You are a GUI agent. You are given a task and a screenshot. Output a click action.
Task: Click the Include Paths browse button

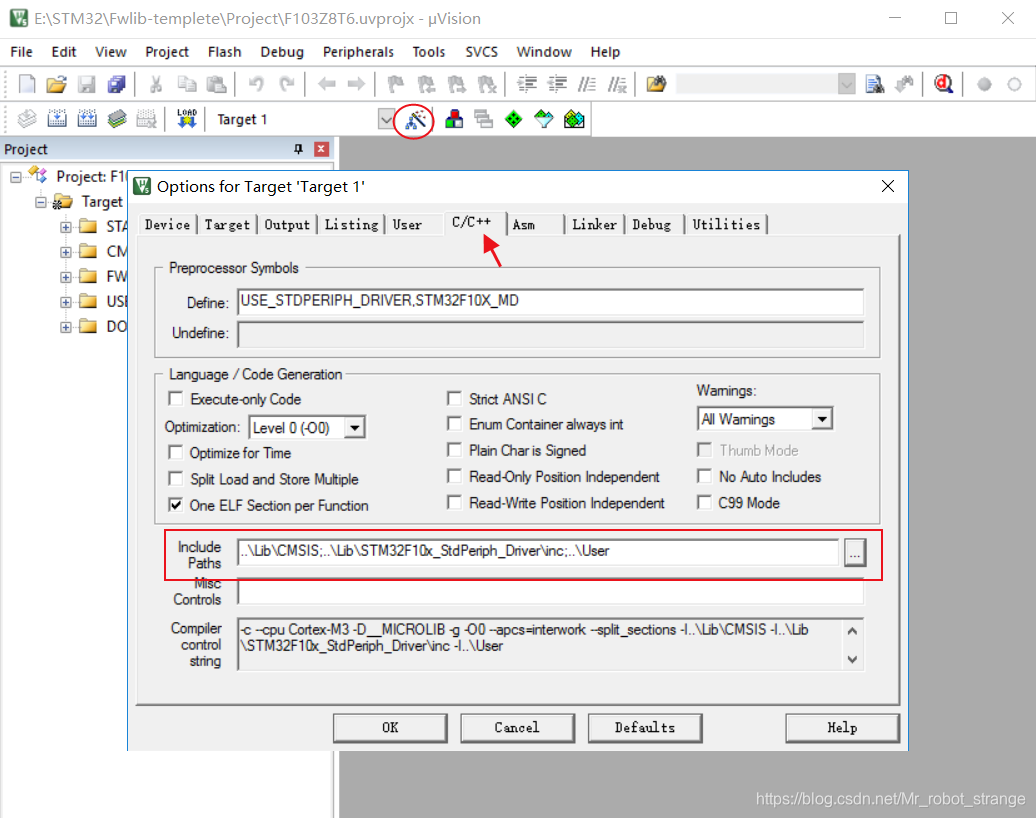tap(854, 552)
